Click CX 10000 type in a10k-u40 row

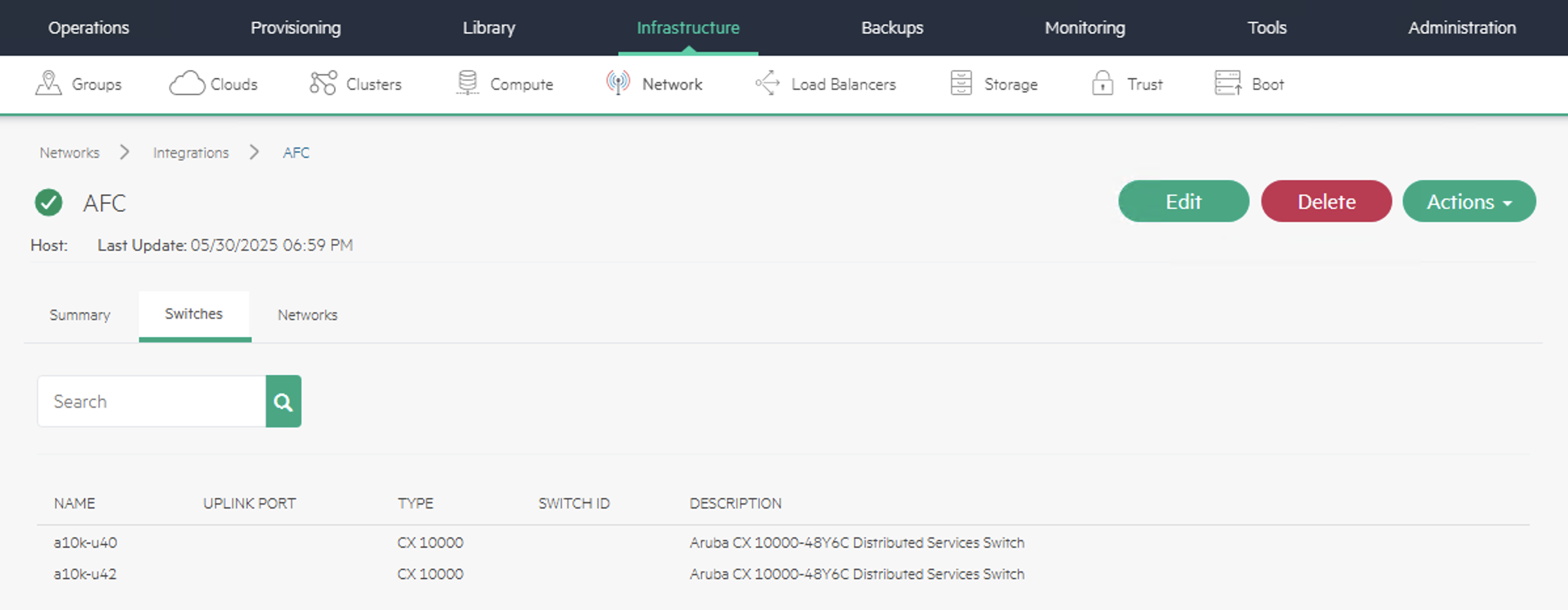430,543
